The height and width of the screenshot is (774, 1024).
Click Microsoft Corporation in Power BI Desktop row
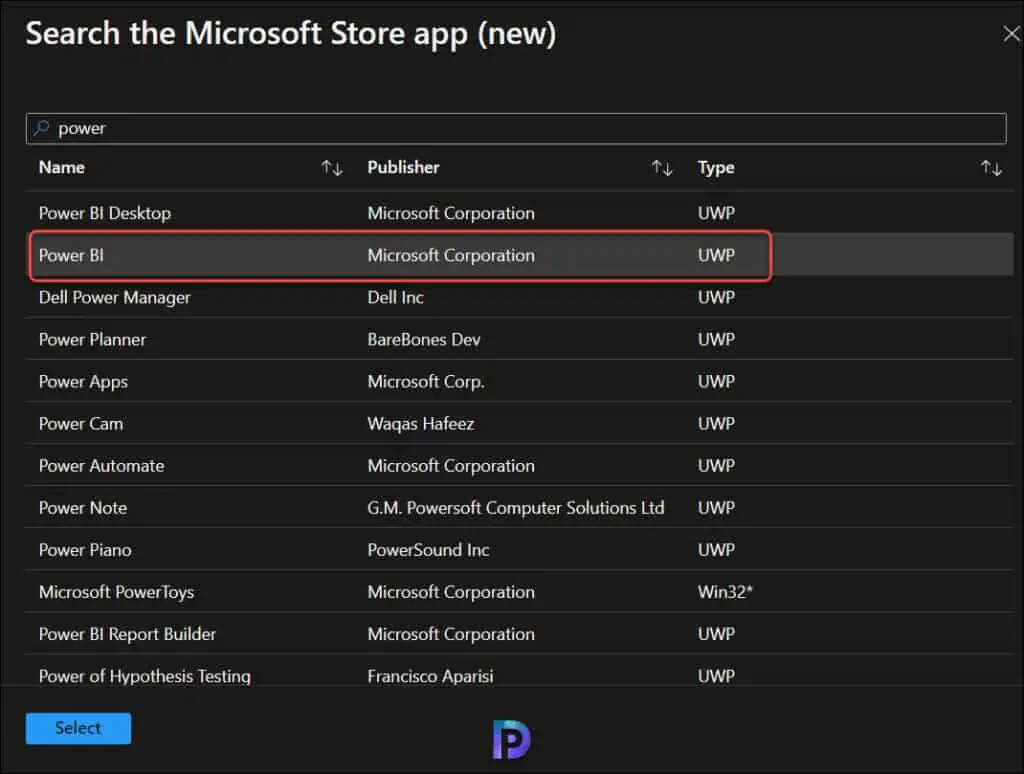pos(451,213)
